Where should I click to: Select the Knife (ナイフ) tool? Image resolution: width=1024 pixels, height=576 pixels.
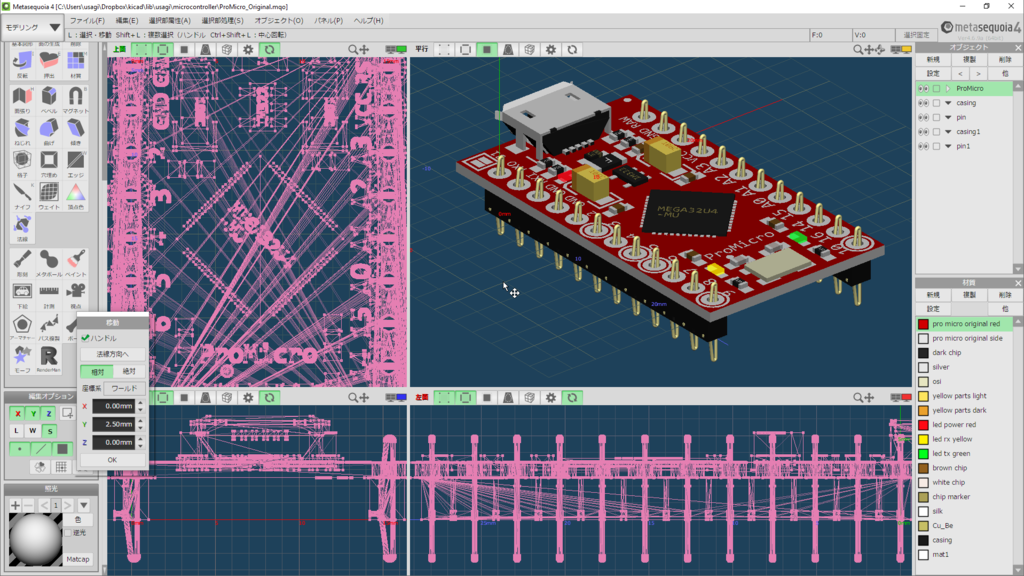coord(22,195)
